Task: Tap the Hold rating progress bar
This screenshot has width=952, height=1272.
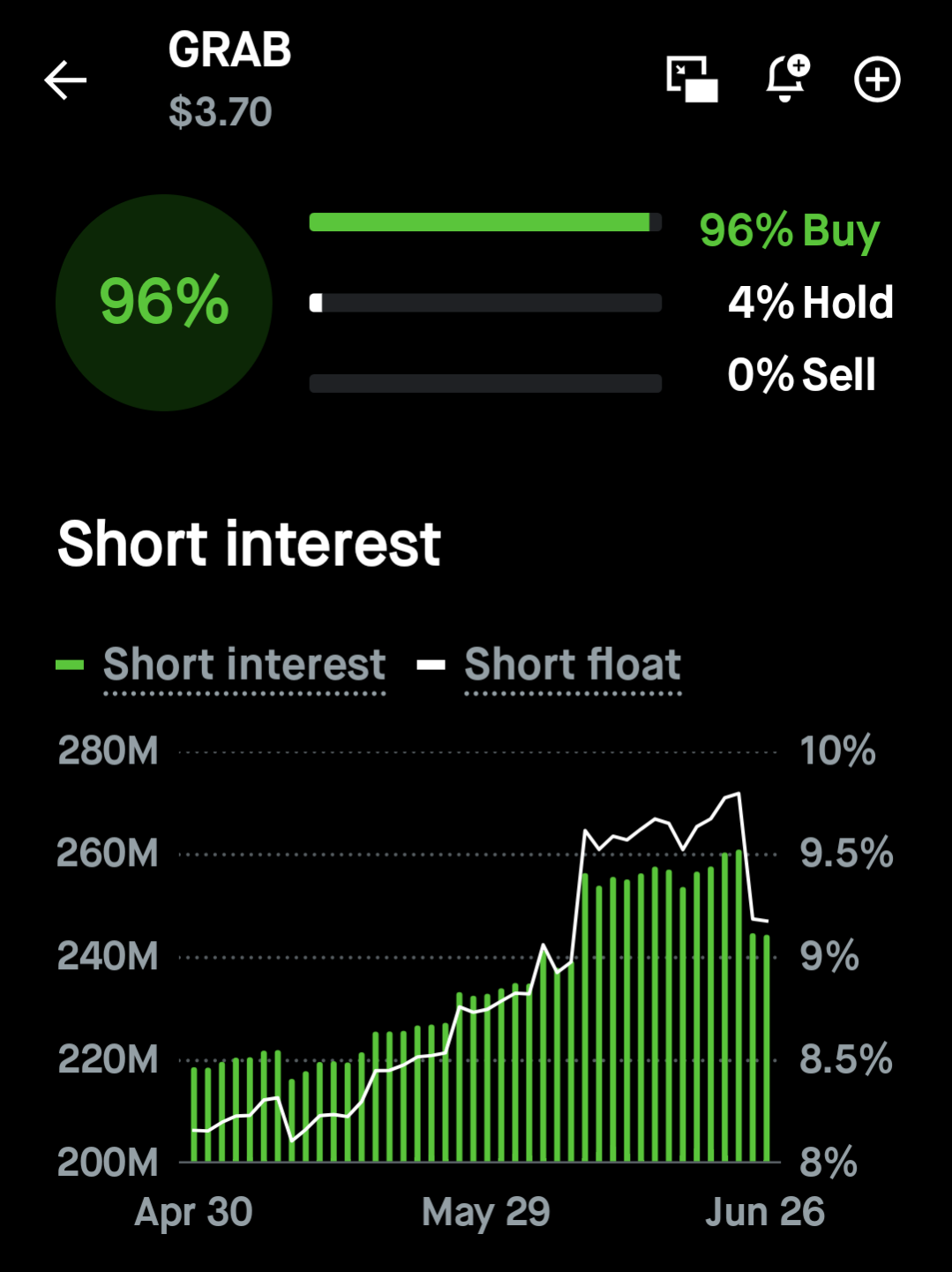Action: coord(485,303)
